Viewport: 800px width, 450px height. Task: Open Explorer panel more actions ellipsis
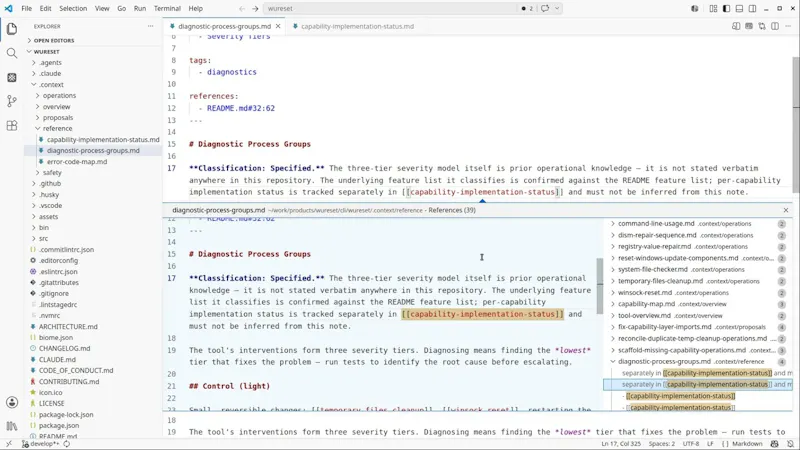(x=151, y=26)
